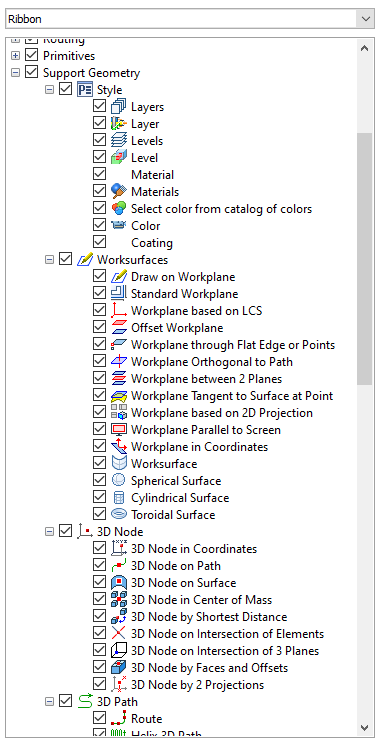Collapse the Style group
Image resolution: width=379 pixels, height=745 pixels.
(49, 90)
